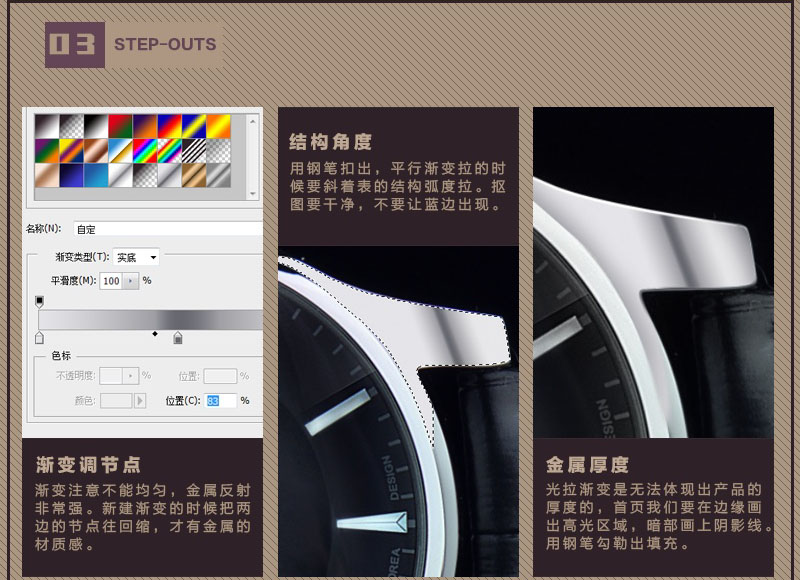
Task: Pick the black-and-white transparent stripes preset
Action: [194, 150]
